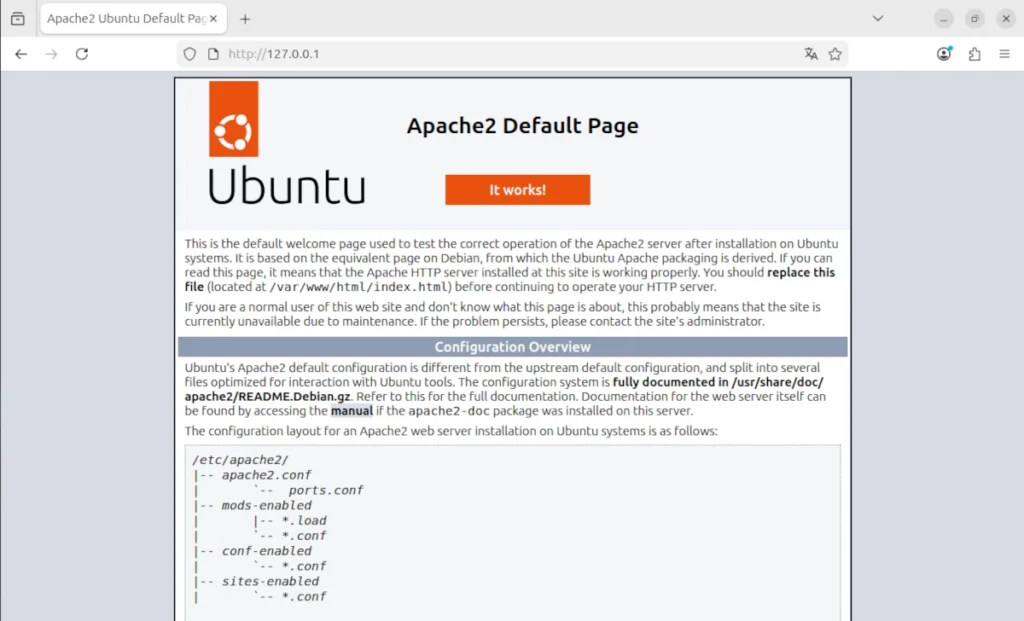Close the Apache2 Ubuntu Default Page tab
The height and width of the screenshot is (621, 1024).
(214, 18)
